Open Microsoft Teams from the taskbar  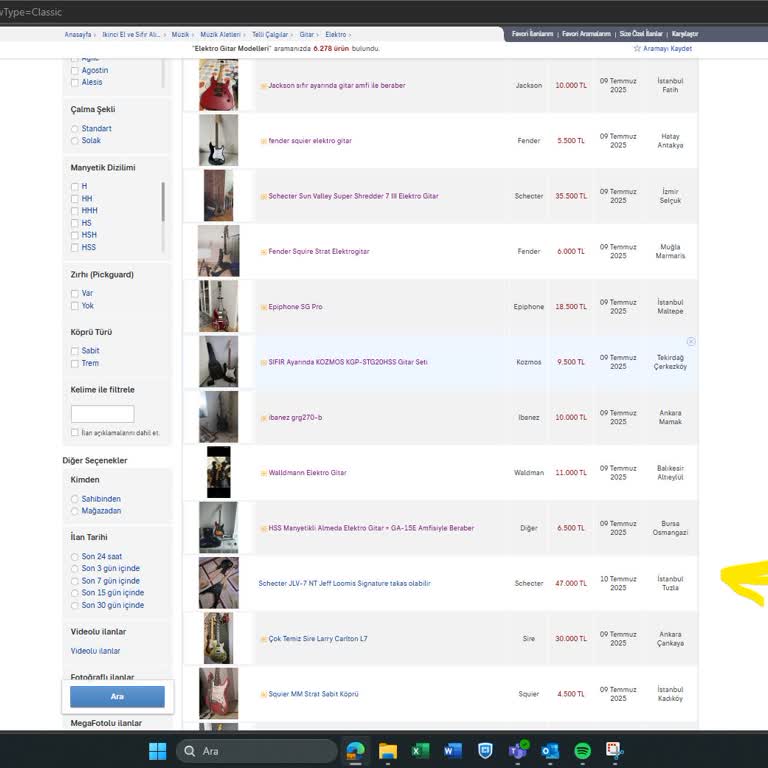(517, 751)
